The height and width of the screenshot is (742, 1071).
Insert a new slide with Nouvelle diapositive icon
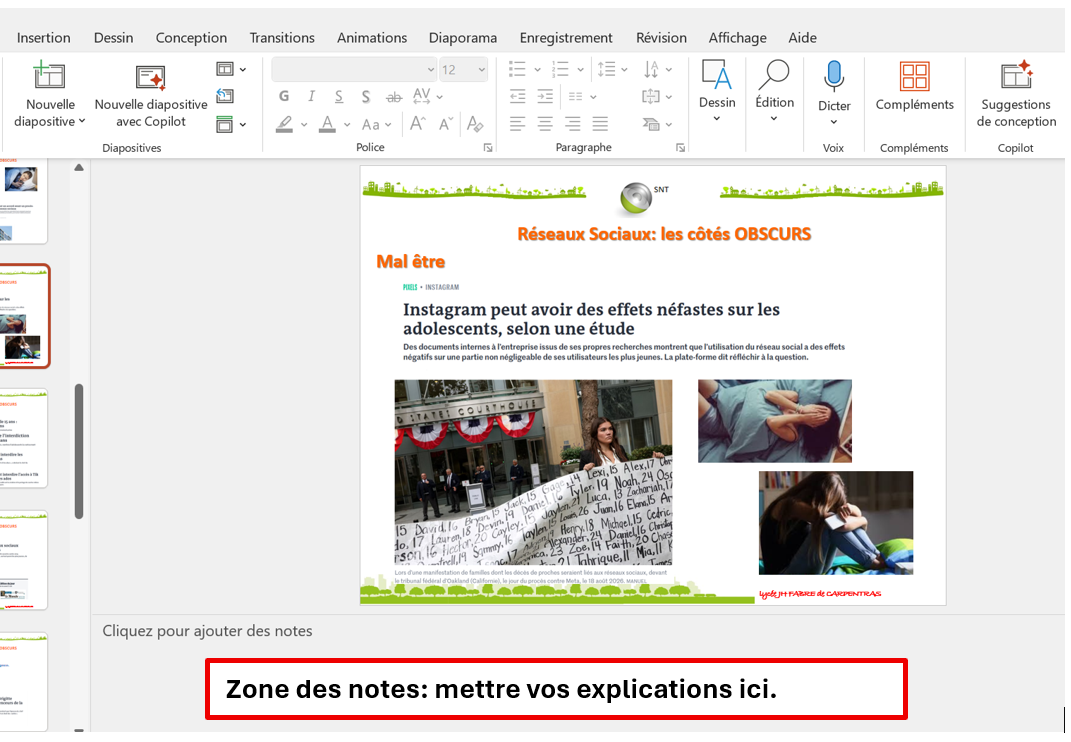point(49,76)
